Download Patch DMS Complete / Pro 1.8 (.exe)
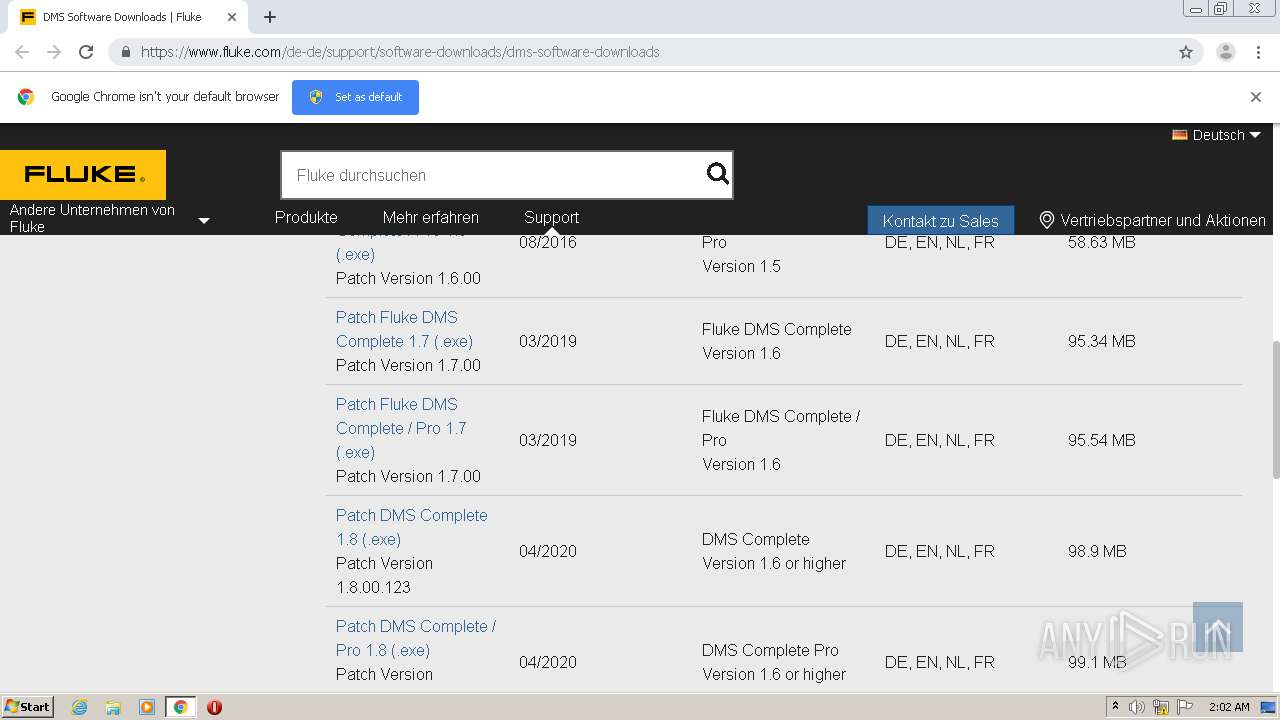The image size is (1280, 720). (416, 638)
